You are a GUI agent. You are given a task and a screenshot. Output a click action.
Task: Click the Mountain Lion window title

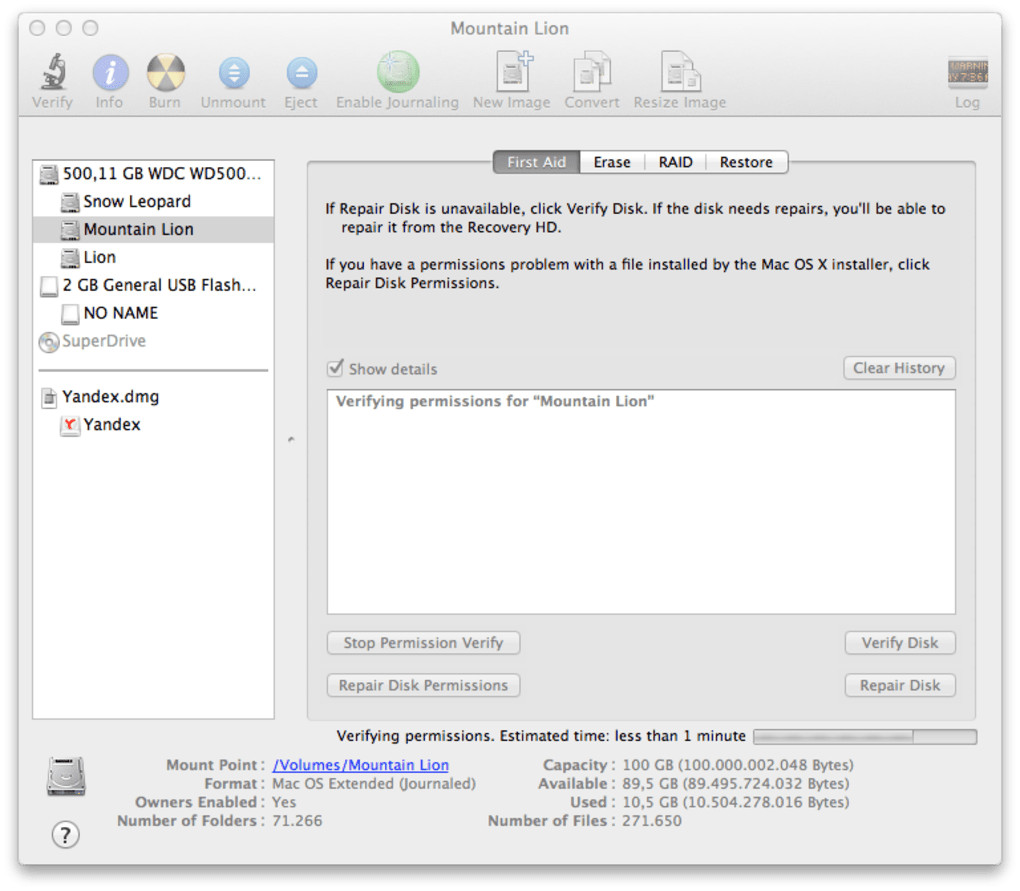point(510,29)
